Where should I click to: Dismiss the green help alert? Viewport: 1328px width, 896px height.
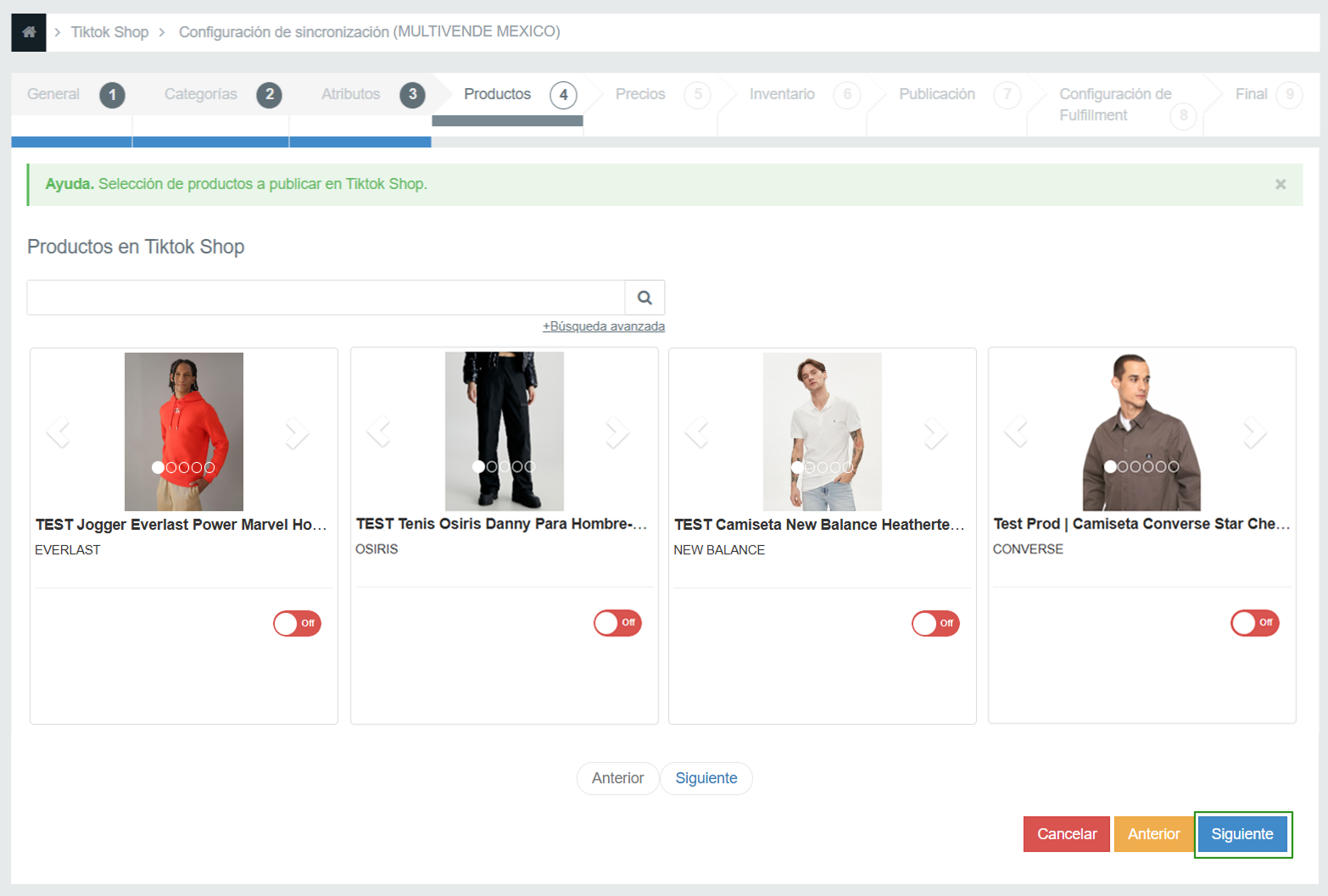[x=1281, y=184]
